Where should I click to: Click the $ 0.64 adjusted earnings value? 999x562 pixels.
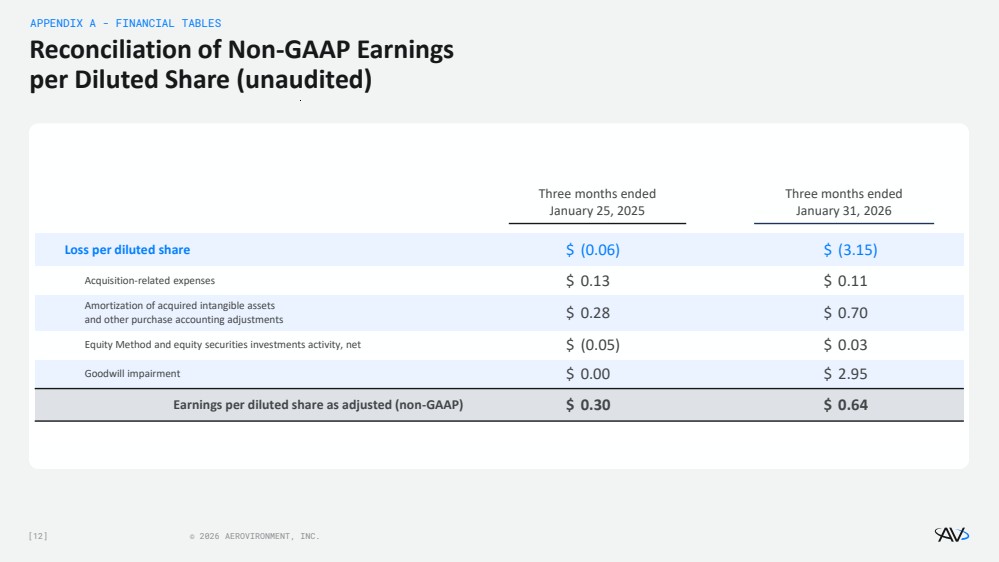pyautogui.click(x=845, y=405)
